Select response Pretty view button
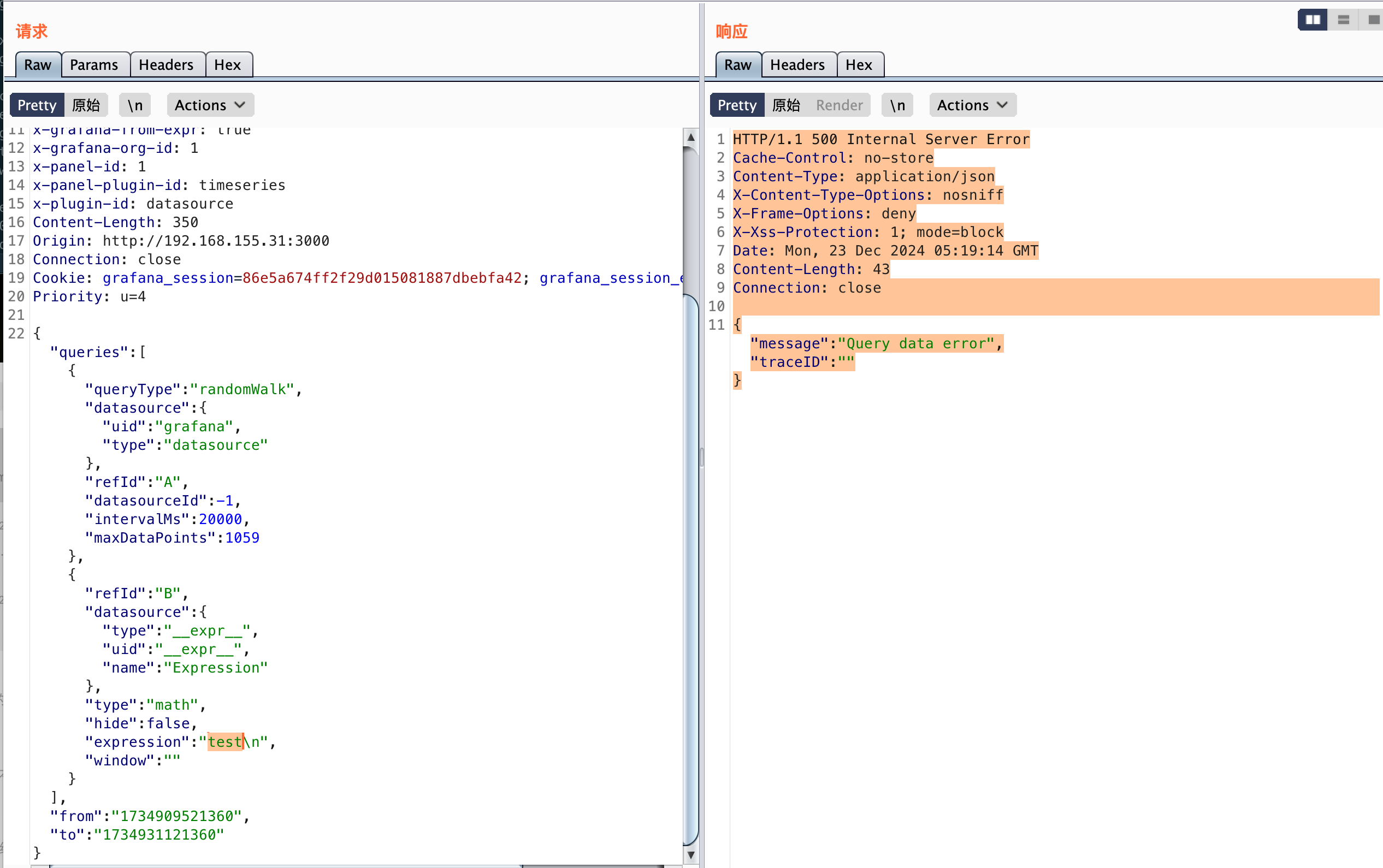The height and width of the screenshot is (868, 1383). tap(737, 105)
